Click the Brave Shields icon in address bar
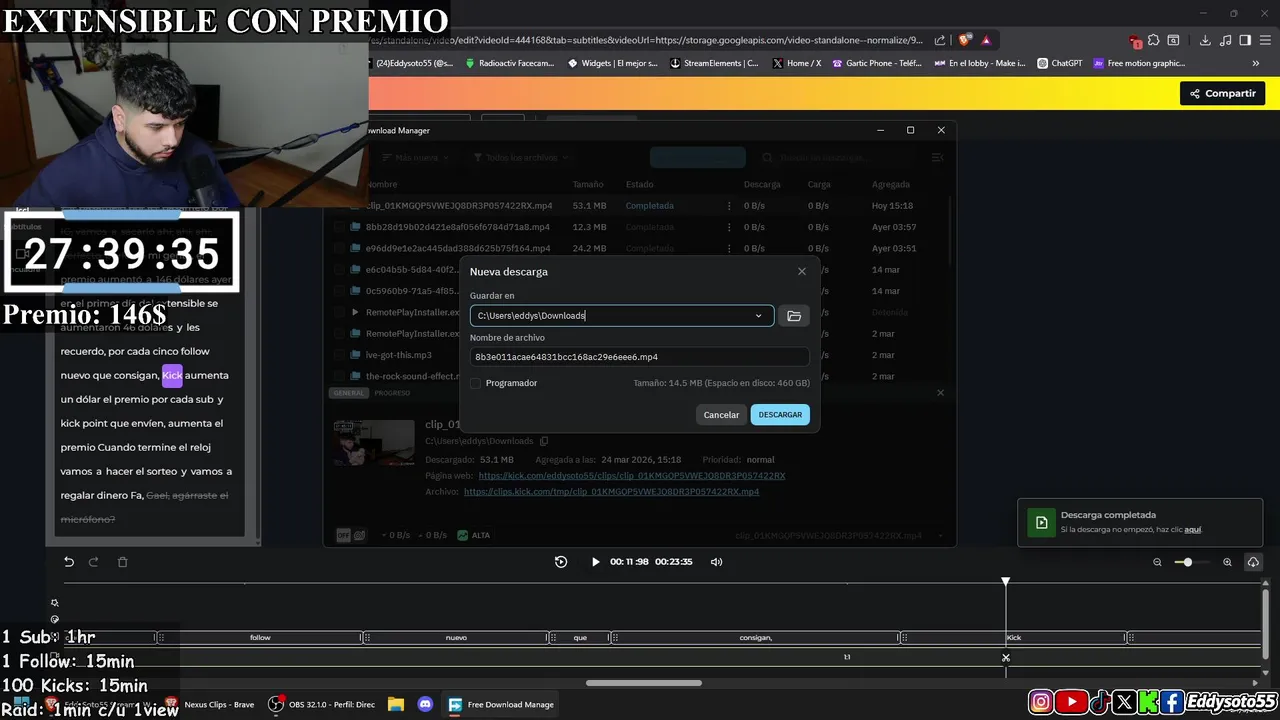 click(964, 40)
